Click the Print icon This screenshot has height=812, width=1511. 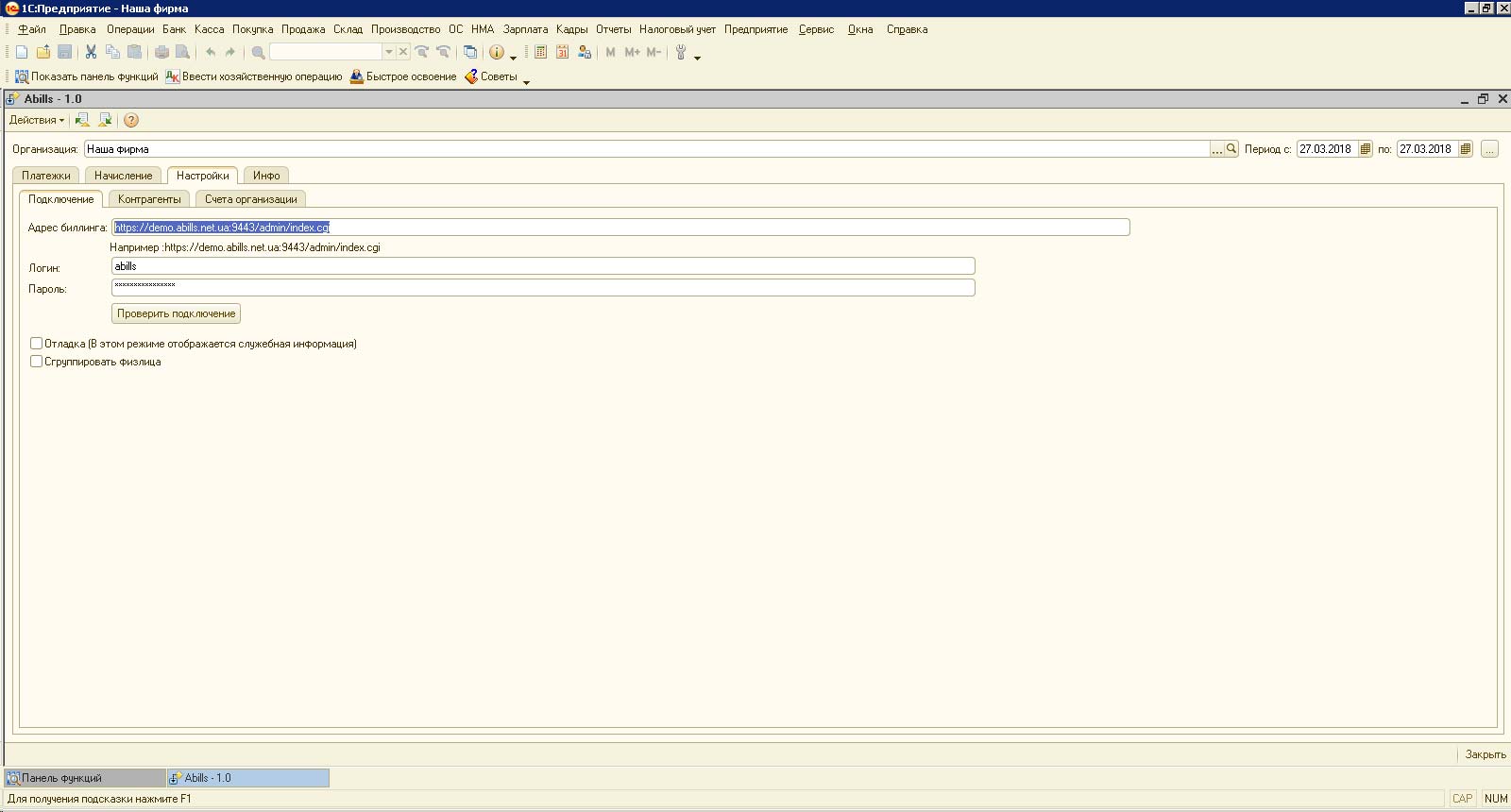(161, 52)
